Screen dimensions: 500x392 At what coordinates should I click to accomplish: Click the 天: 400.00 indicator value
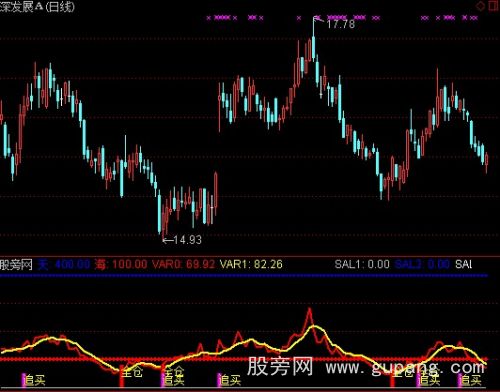pyautogui.click(x=64, y=265)
